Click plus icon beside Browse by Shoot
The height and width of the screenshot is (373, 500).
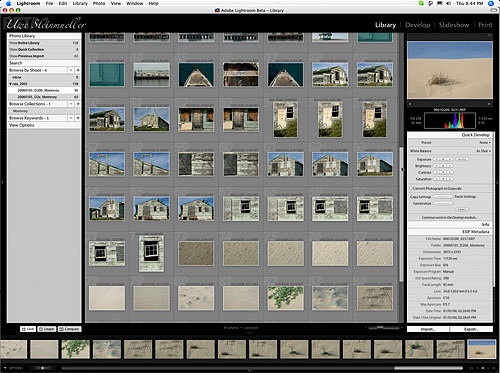pyautogui.click(x=78, y=70)
